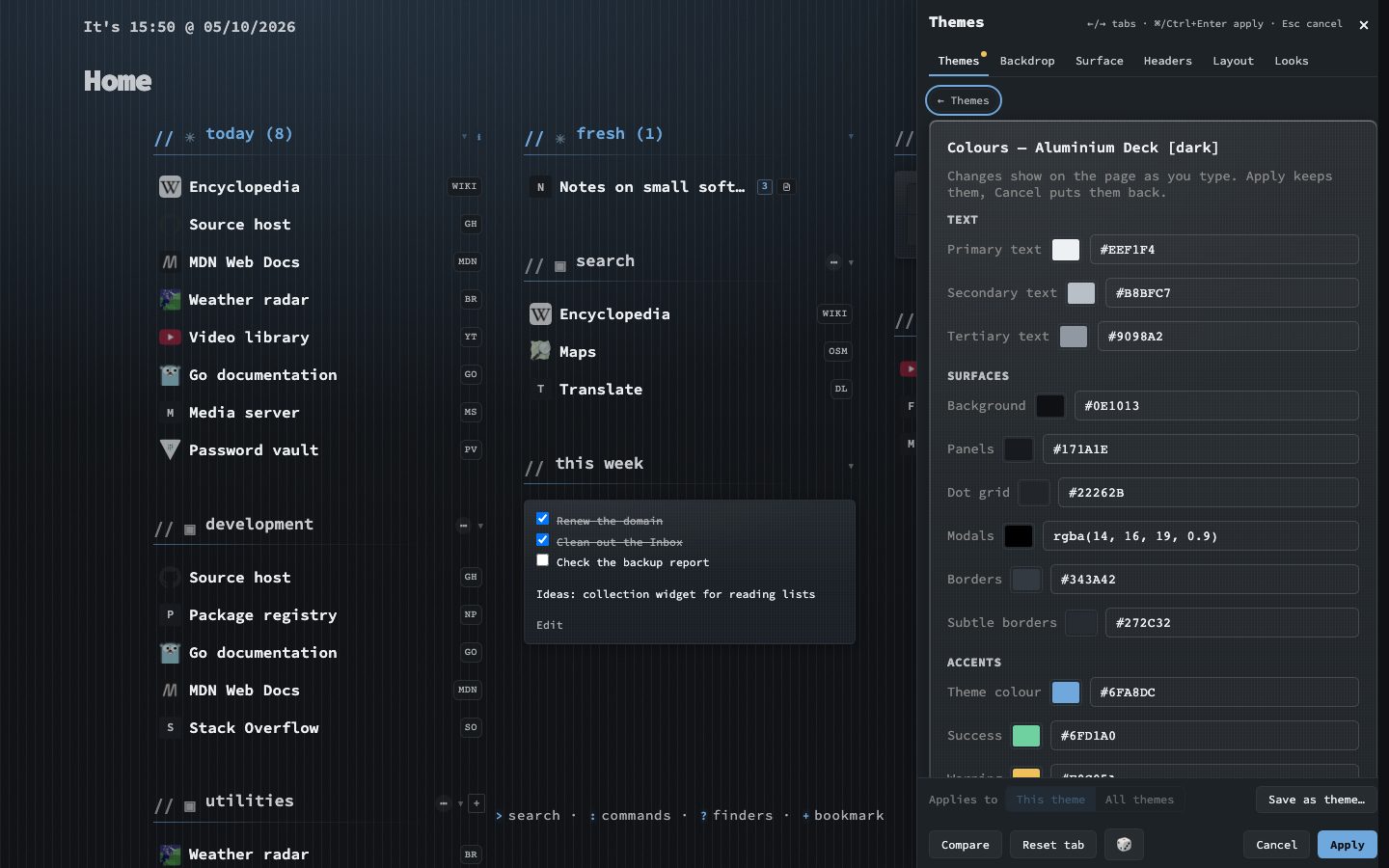
Task: Open the more options menu on utilities header
Action: coord(443,803)
